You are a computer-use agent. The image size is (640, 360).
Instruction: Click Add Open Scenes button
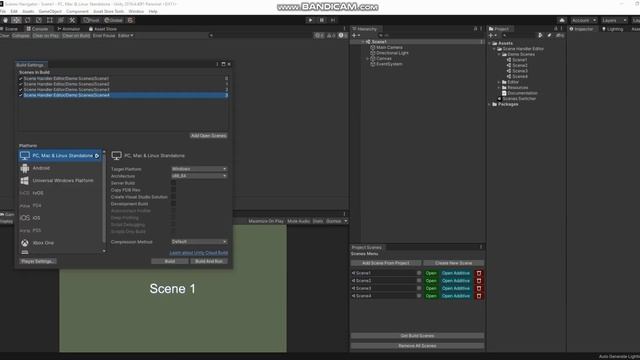click(x=209, y=136)
